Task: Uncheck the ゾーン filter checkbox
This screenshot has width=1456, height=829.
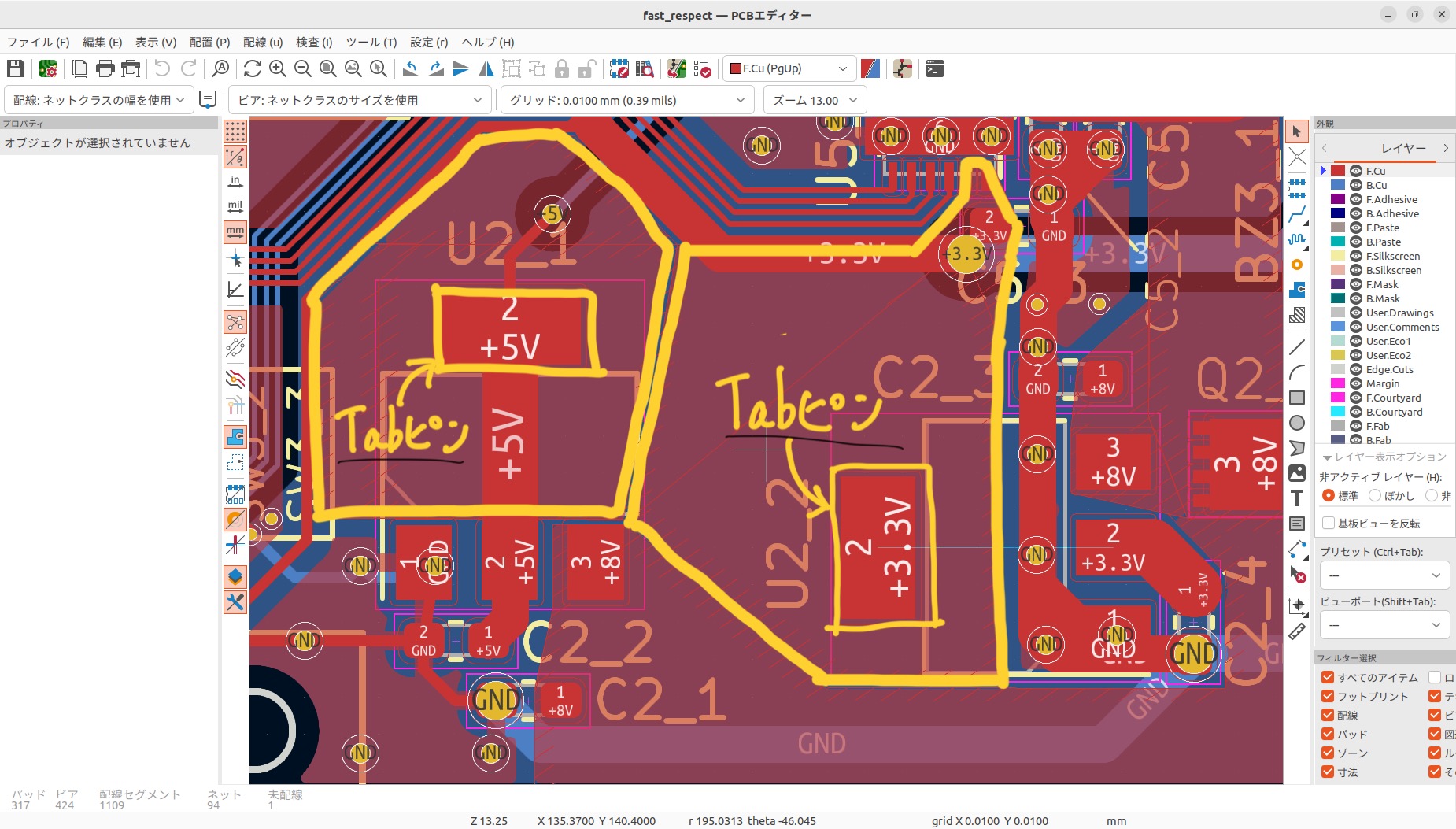Action: coord(1328,753)
